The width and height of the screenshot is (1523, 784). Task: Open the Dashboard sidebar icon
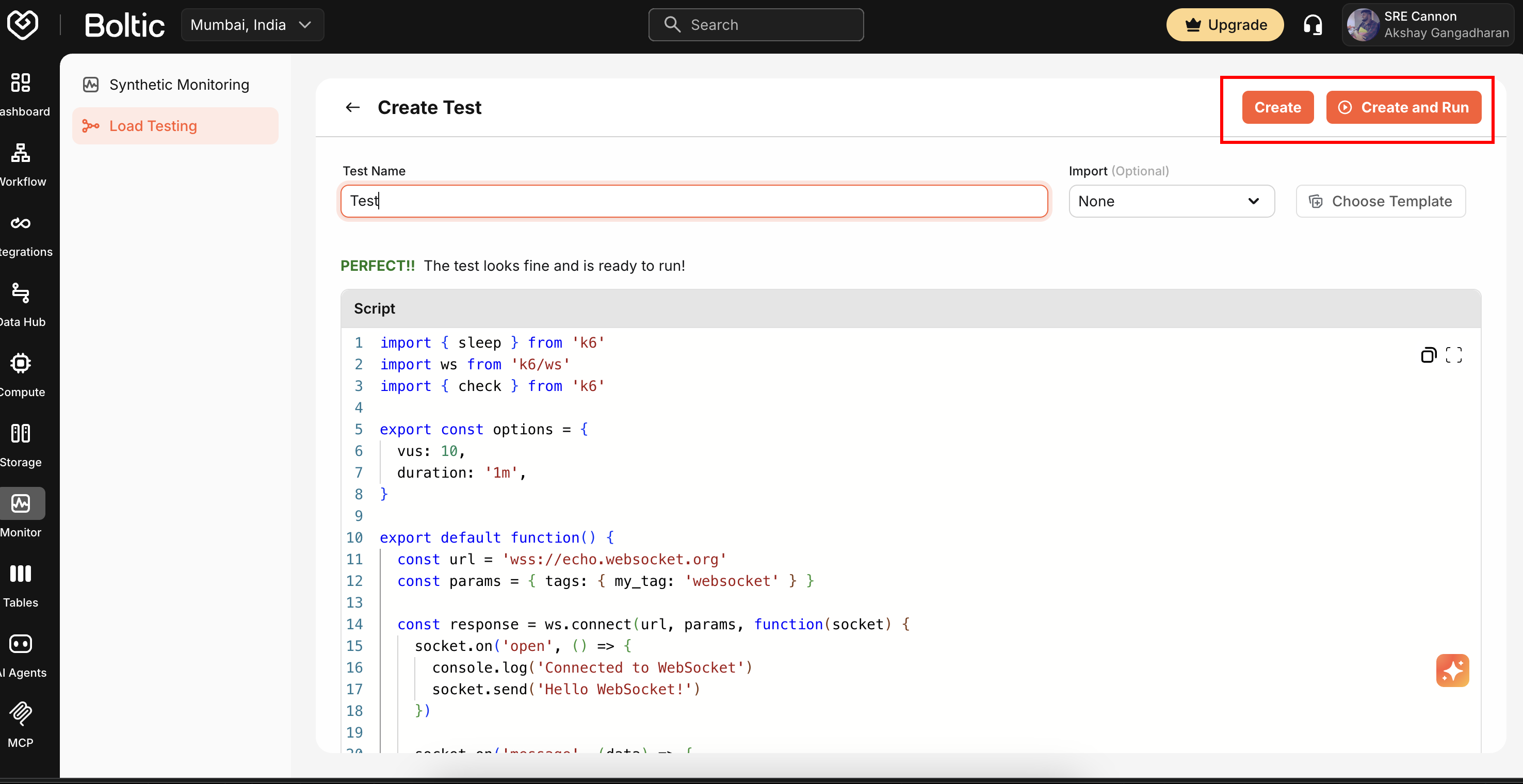coord(21,83)
